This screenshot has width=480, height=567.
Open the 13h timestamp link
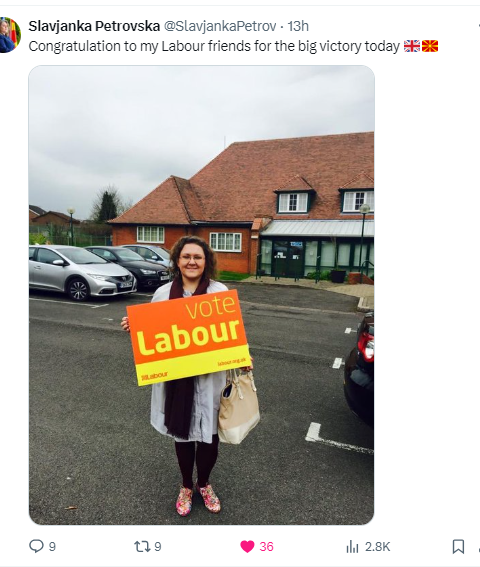pyautogui.click(x=298, y=26)
